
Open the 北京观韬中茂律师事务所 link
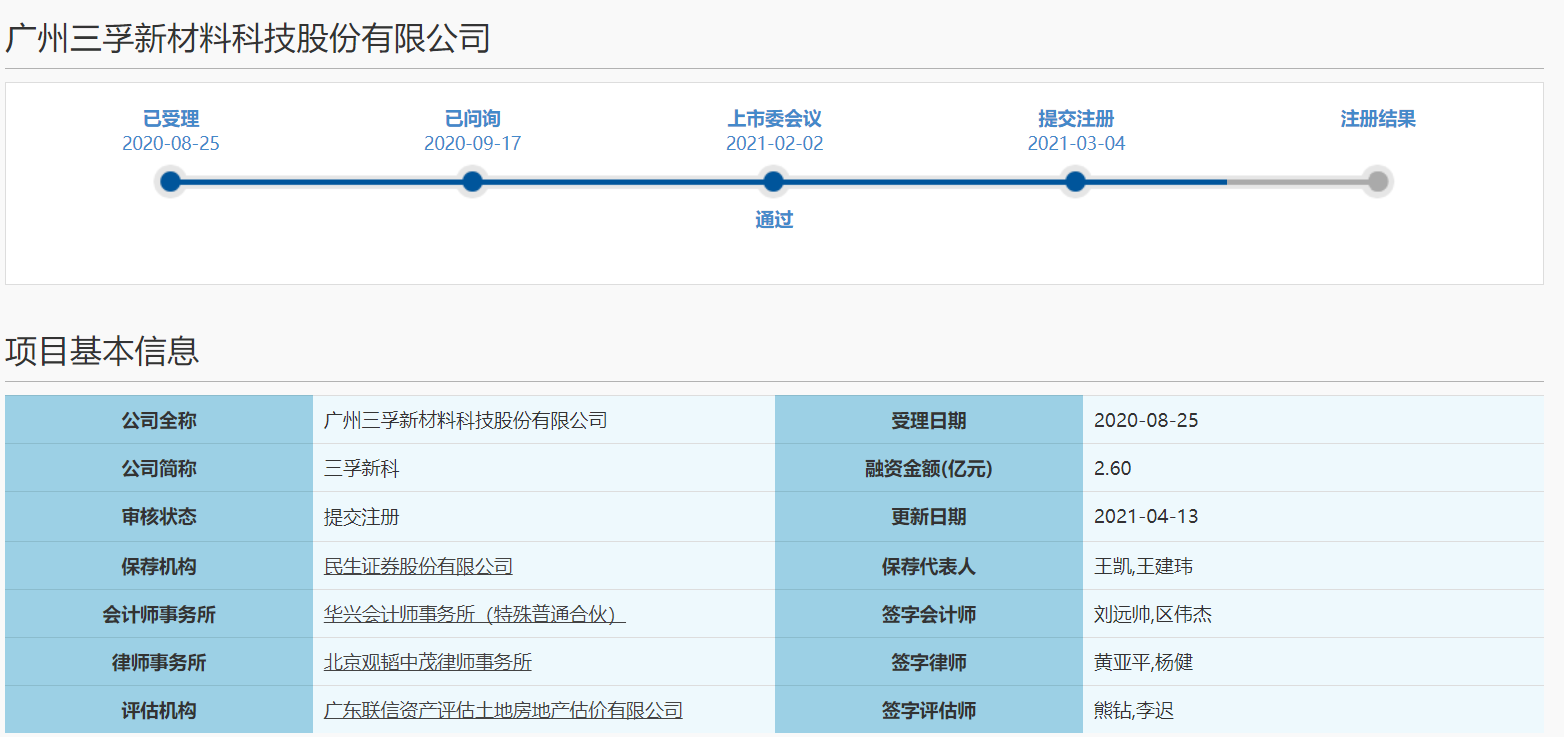(428, 663)
